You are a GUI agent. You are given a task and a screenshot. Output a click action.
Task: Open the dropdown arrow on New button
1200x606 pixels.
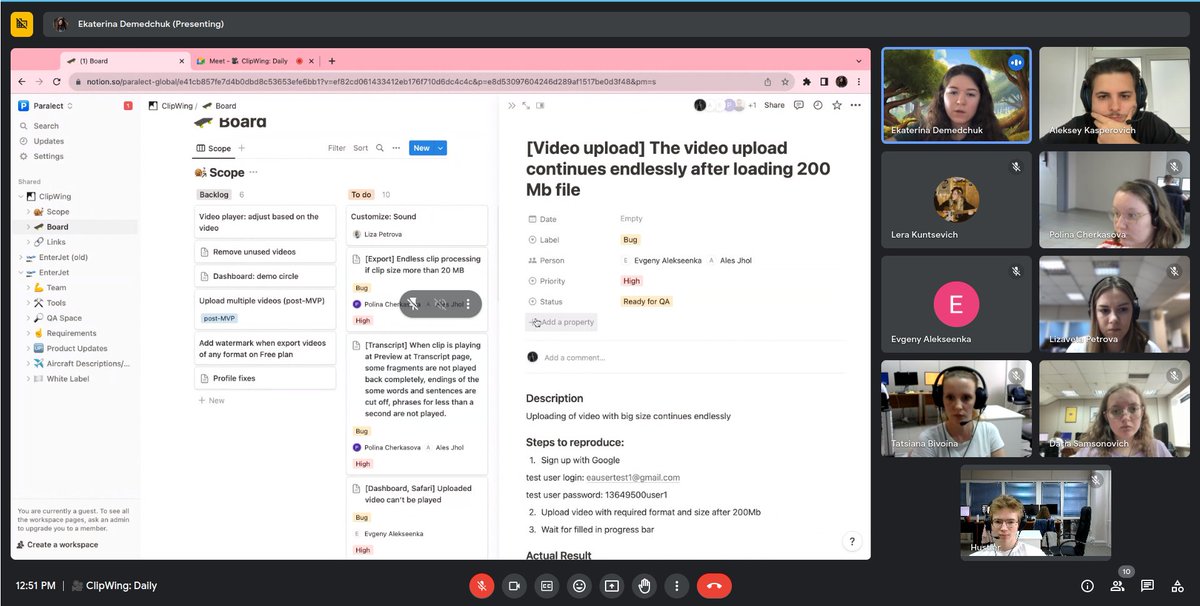pos(440,148)
